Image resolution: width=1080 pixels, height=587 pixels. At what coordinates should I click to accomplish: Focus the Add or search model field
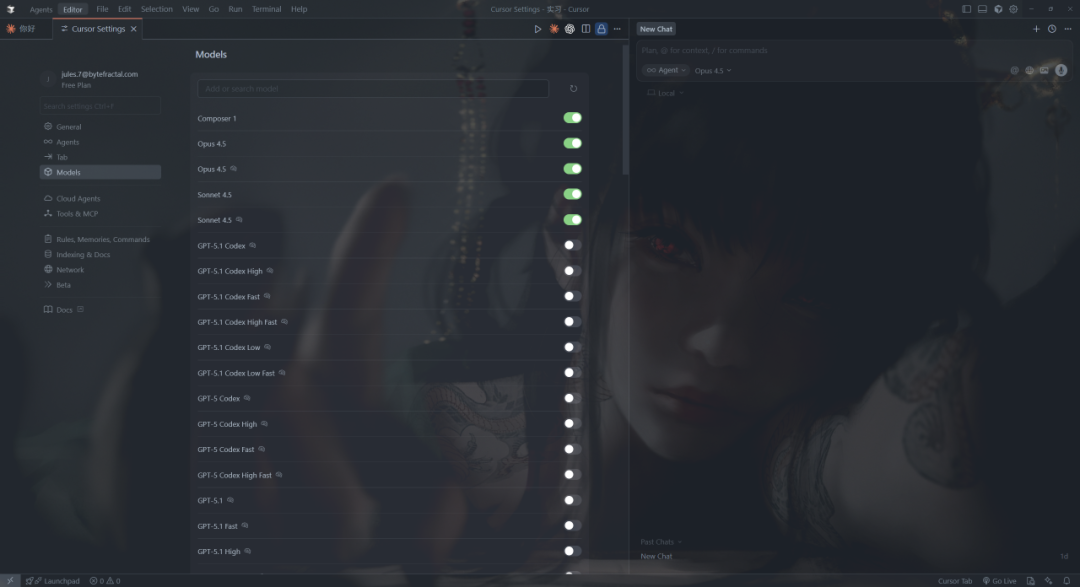(x=373, y=89)
